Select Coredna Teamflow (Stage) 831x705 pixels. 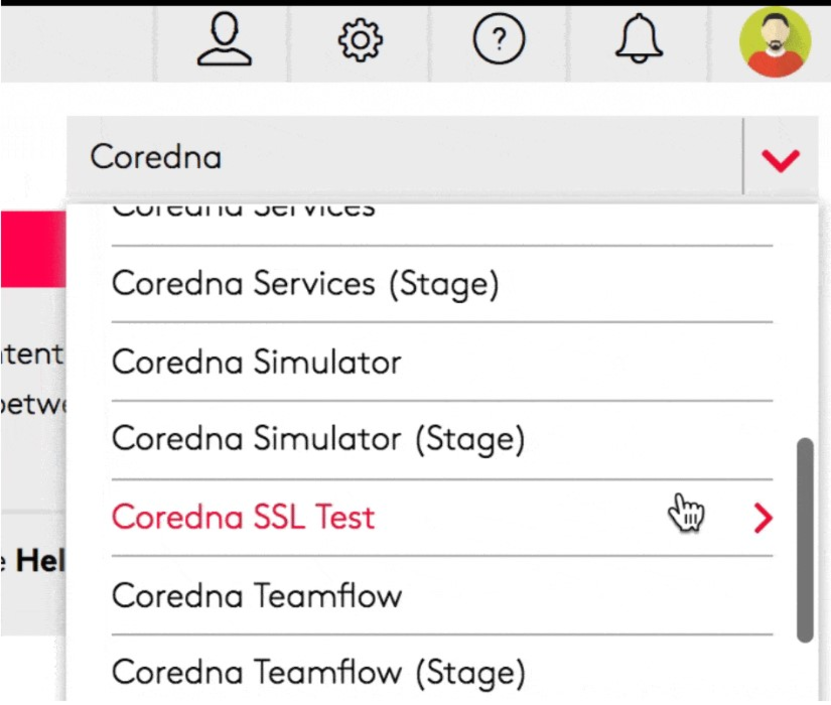(x=442, y=672)
